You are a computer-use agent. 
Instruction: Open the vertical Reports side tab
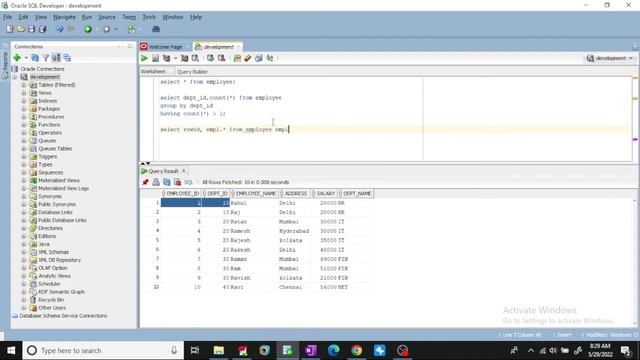pos(5,64)
